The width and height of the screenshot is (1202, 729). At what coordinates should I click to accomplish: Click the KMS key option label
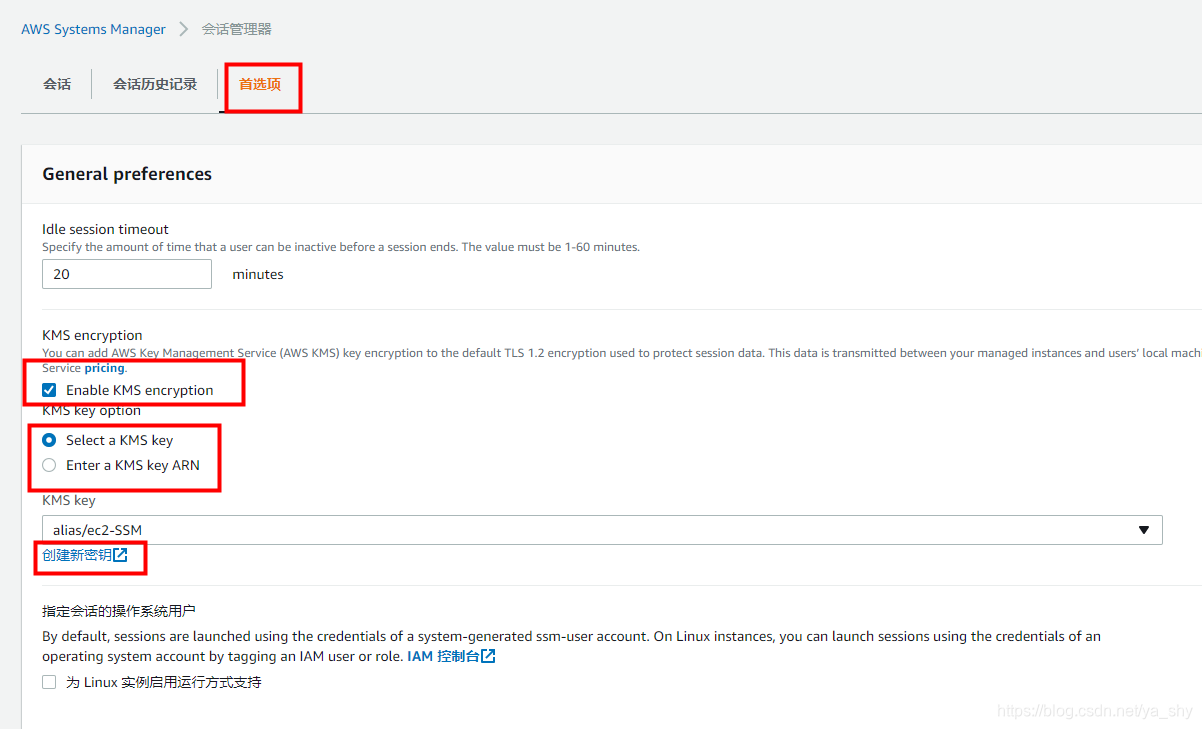(91, 411)
